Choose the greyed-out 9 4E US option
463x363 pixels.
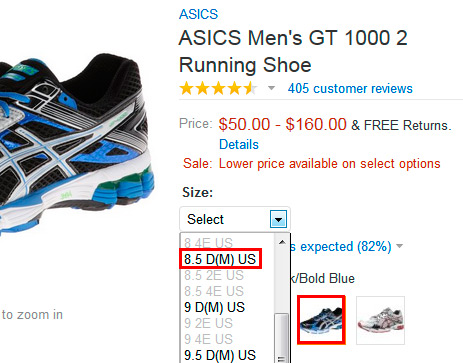point(208,339)
